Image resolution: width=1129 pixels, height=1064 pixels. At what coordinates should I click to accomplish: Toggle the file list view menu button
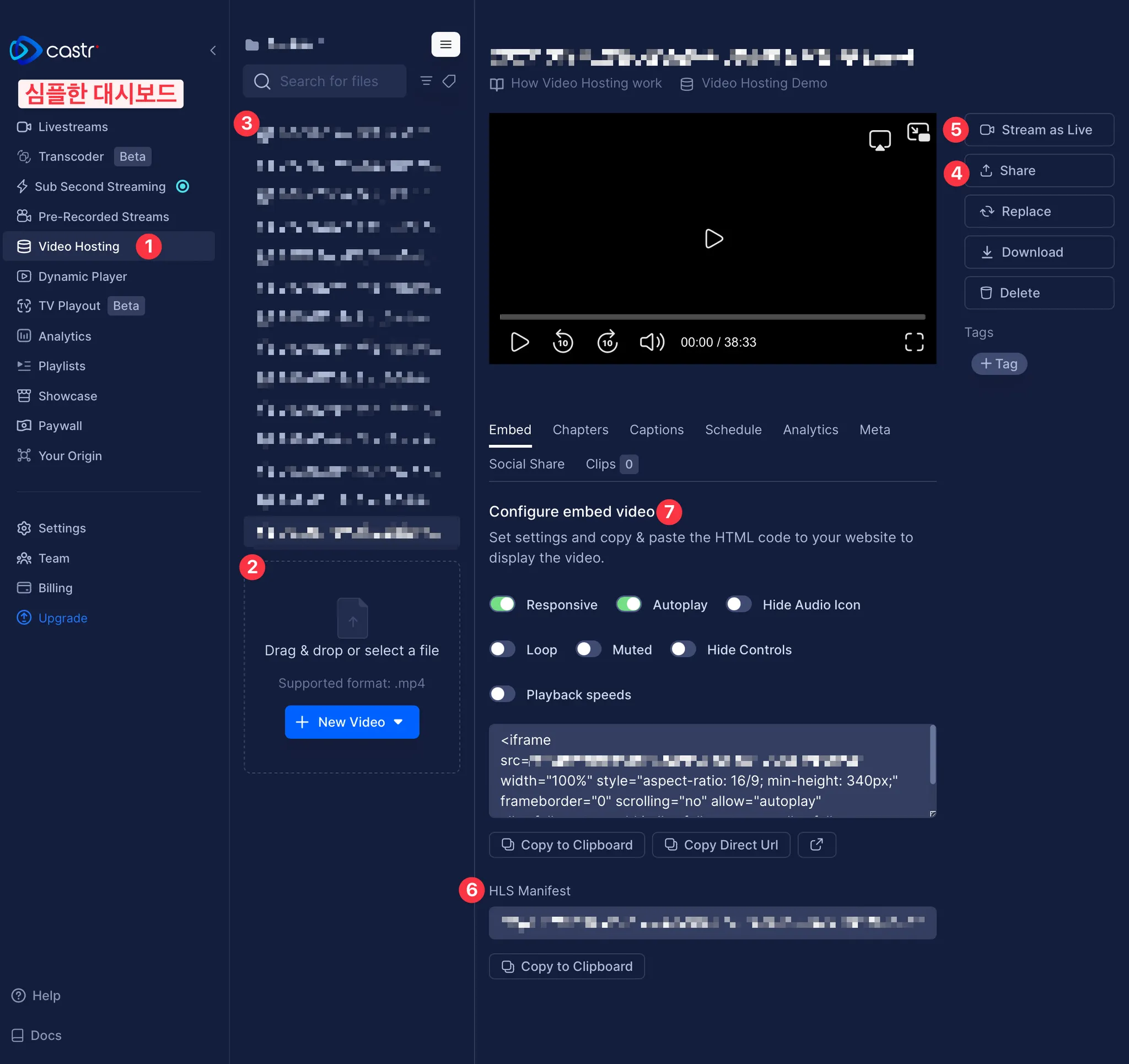tap(445, 44)
